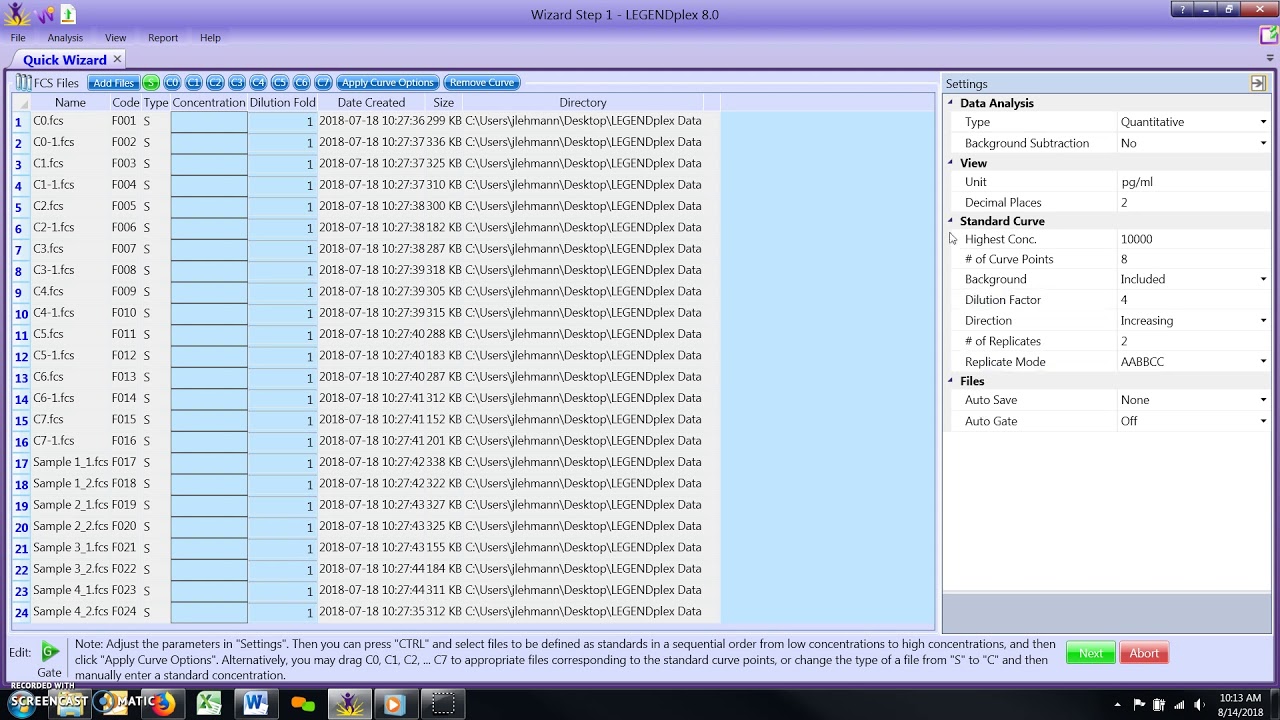Collapse the Data Analysis section
Screen dimensions: 1280x720
951,103
